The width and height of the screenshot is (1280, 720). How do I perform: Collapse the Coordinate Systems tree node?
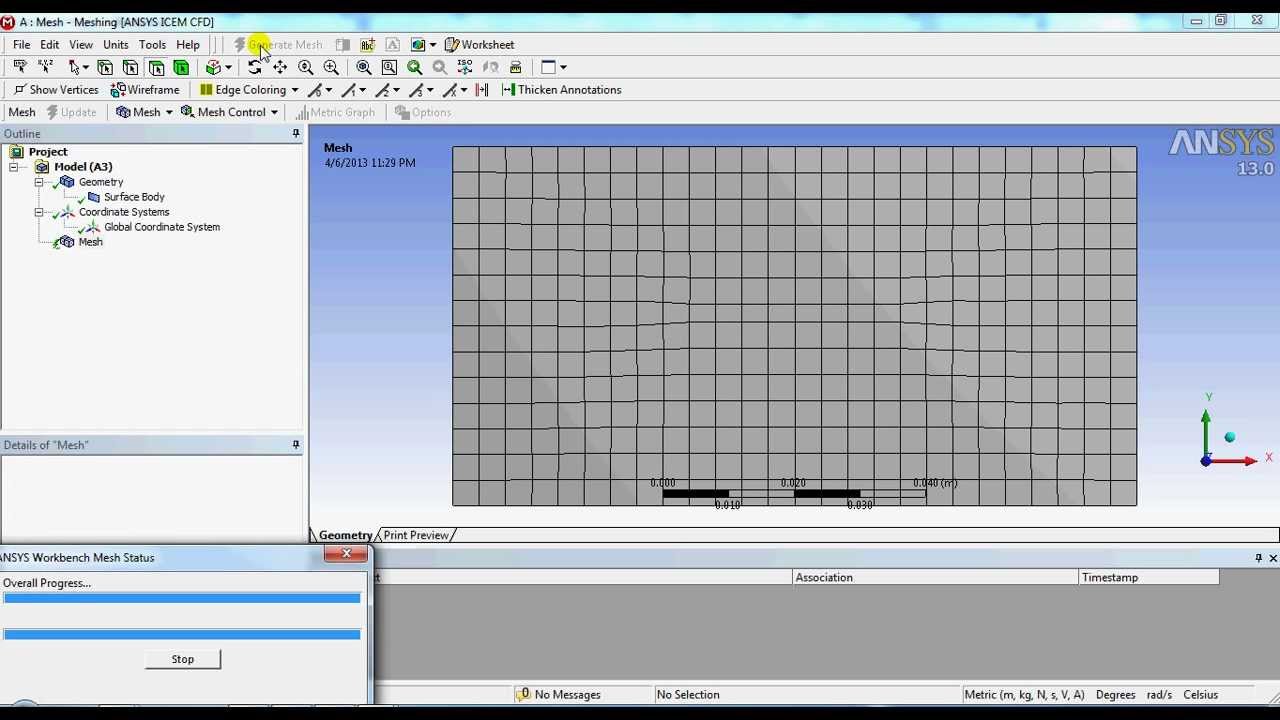[x=39, y=212]
